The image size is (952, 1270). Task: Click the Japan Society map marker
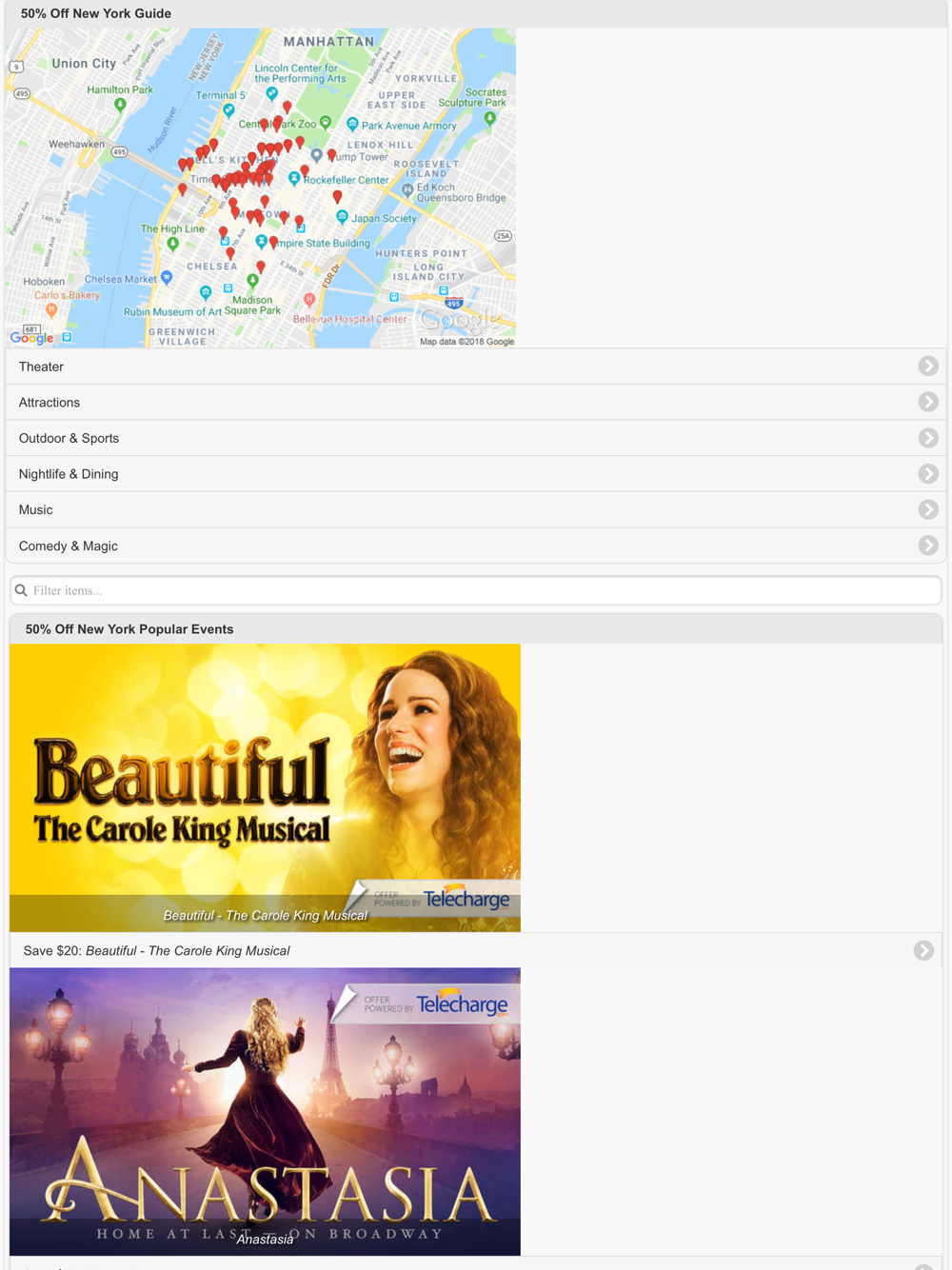(x=342, y=217)
